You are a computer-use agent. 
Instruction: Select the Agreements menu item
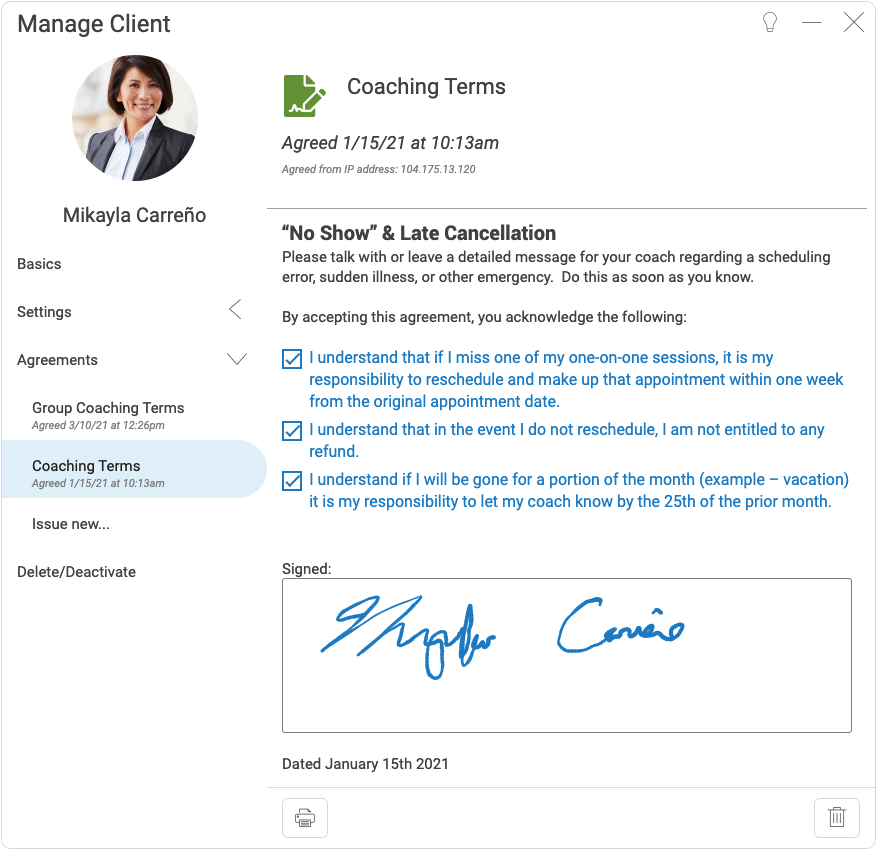coord(57,360)
